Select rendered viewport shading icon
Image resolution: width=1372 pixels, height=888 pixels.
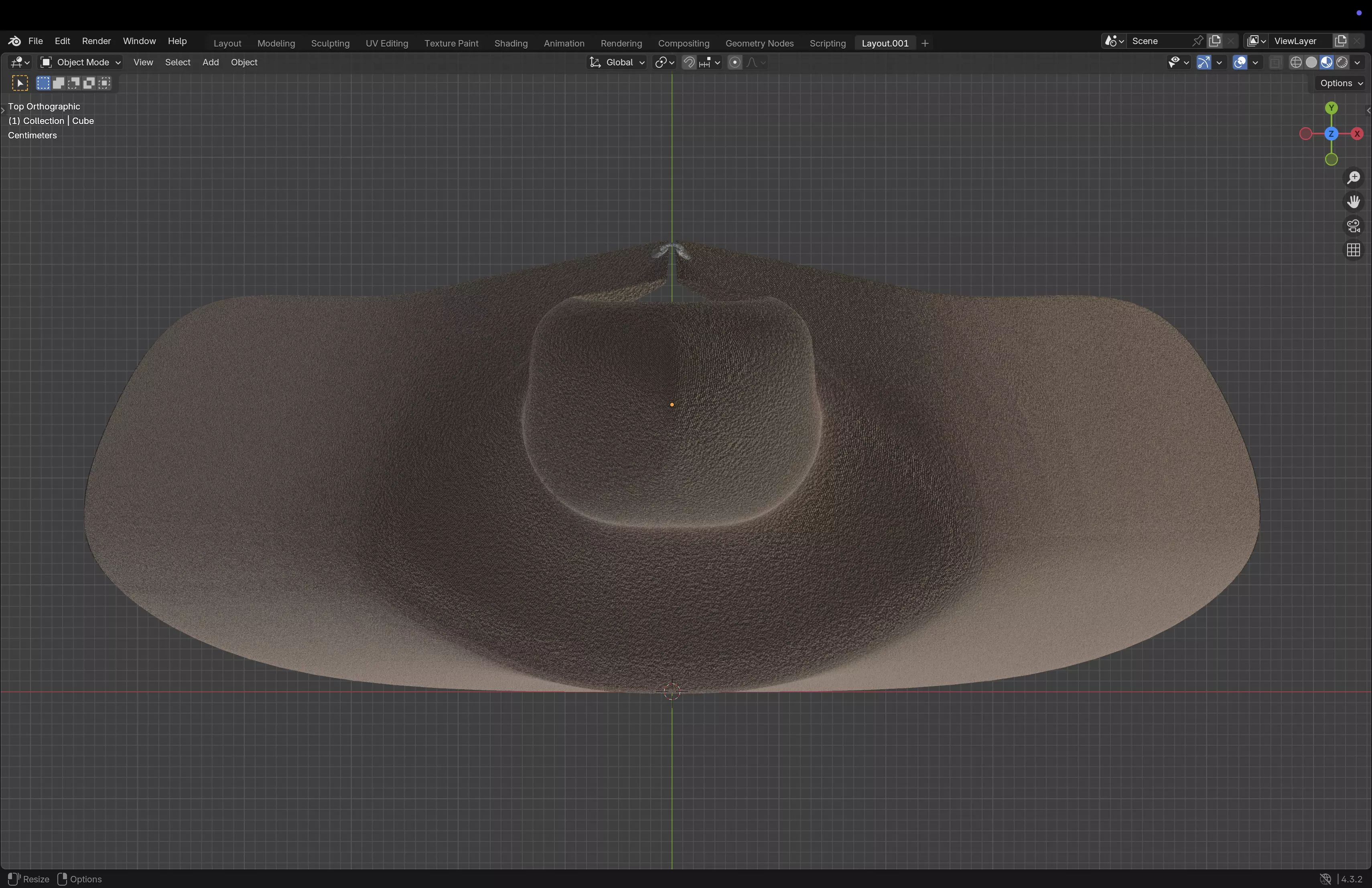[1342, 62]
